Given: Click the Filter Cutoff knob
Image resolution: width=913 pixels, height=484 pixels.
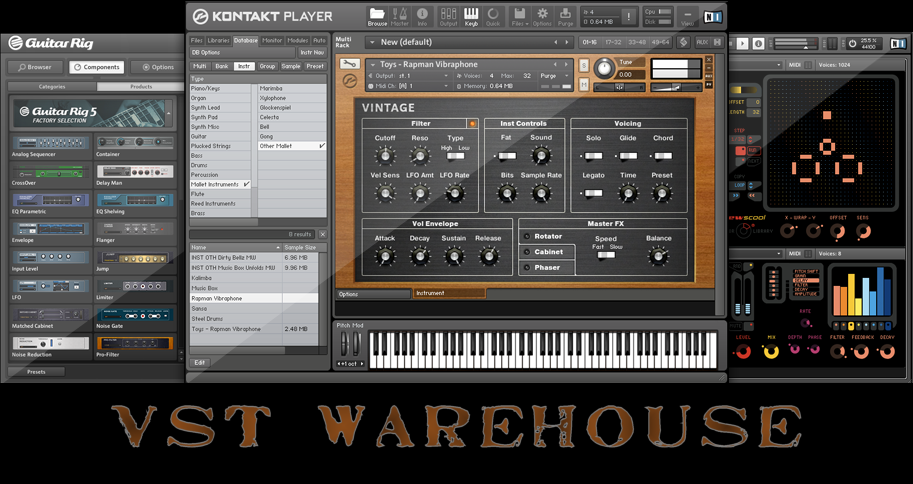Looking at the screenshot, I should [x=384, y=156].
